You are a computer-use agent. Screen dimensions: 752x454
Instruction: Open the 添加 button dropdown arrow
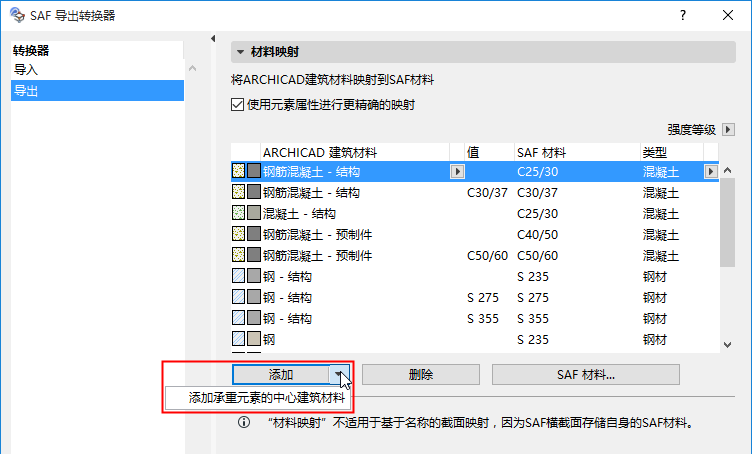coord(339,374)
